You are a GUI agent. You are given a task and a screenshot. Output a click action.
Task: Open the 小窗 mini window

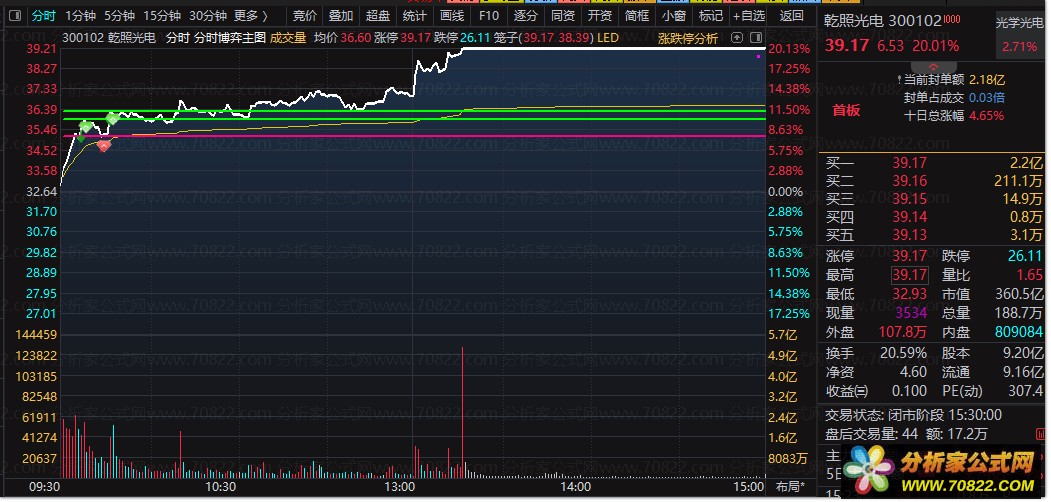click(673, 15)
